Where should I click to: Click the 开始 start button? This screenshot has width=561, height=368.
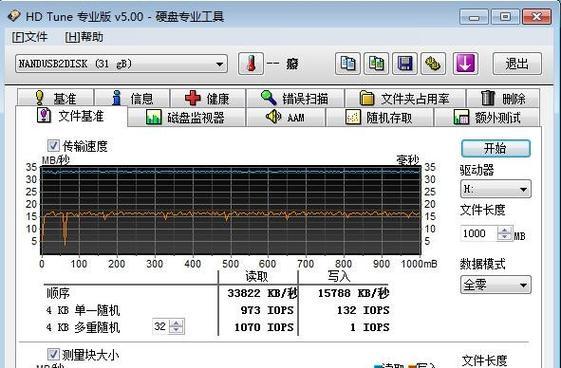(x=496, y=148)
